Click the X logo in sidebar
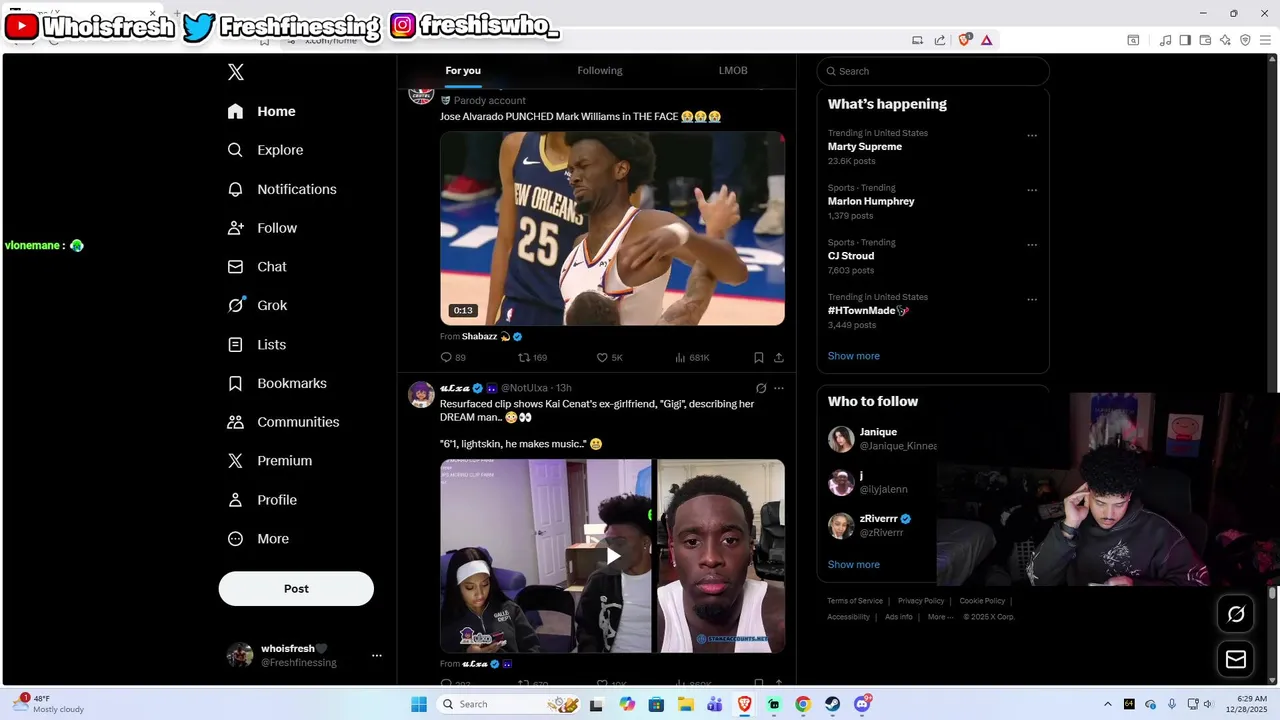Screen dimensions: 1280x720 [235, 72]
